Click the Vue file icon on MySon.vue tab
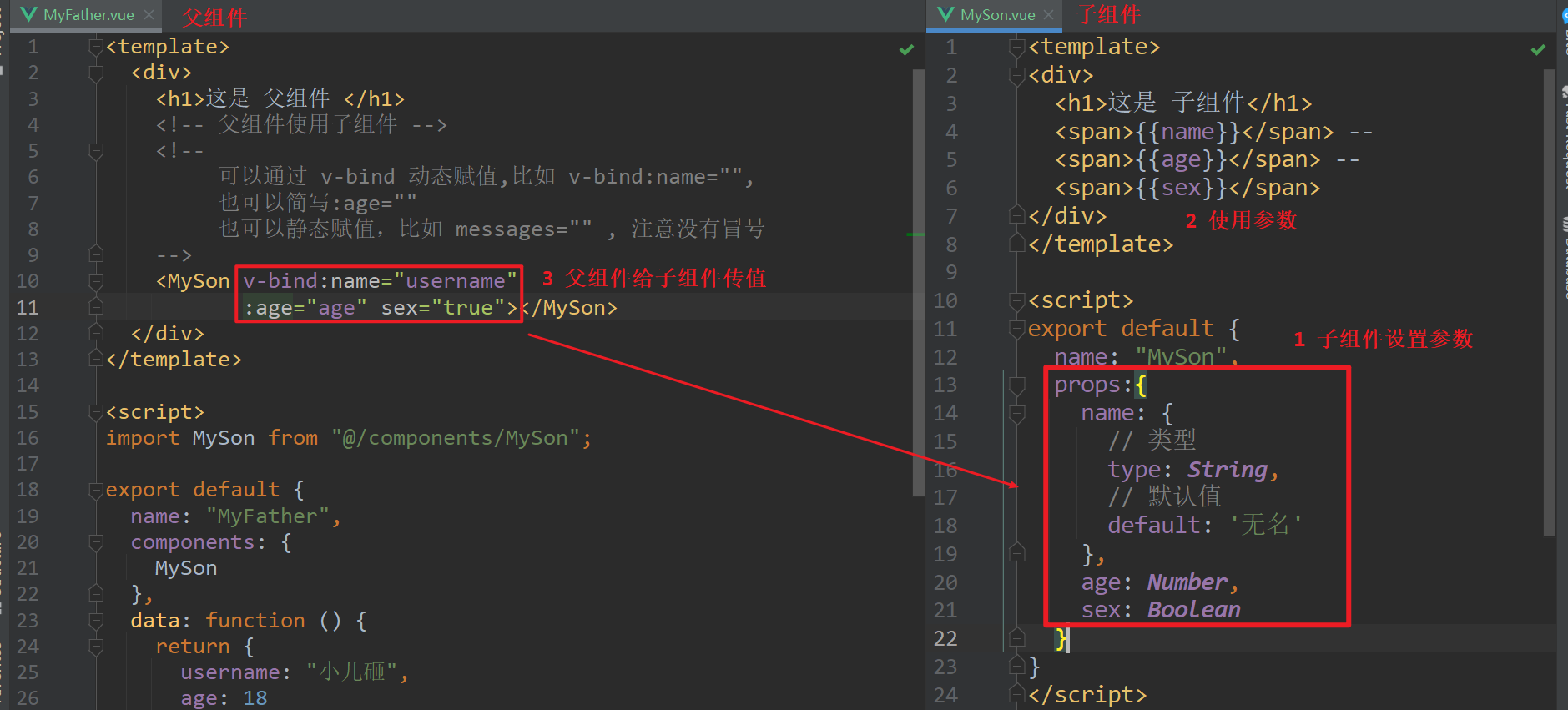Screen dimensions: 1568x710 (x=945, y=14)
